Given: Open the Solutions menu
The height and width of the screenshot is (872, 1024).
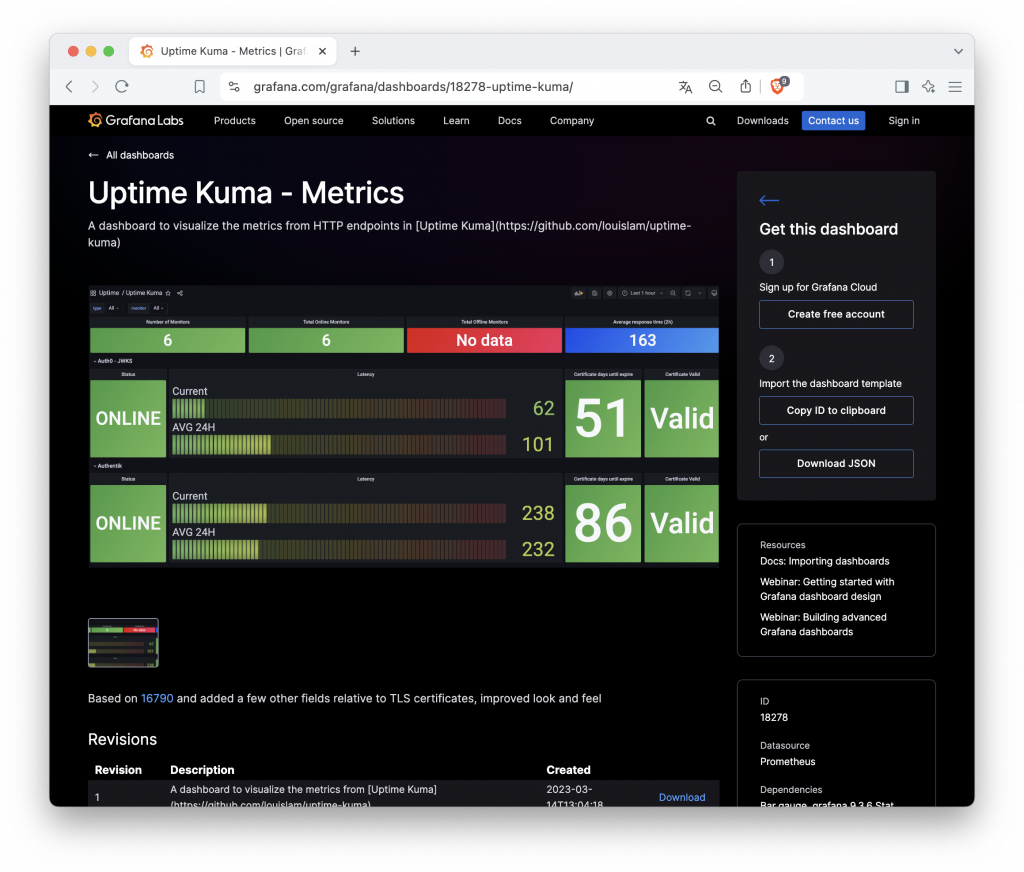Looking at the screenshot, I should point(393,121).
